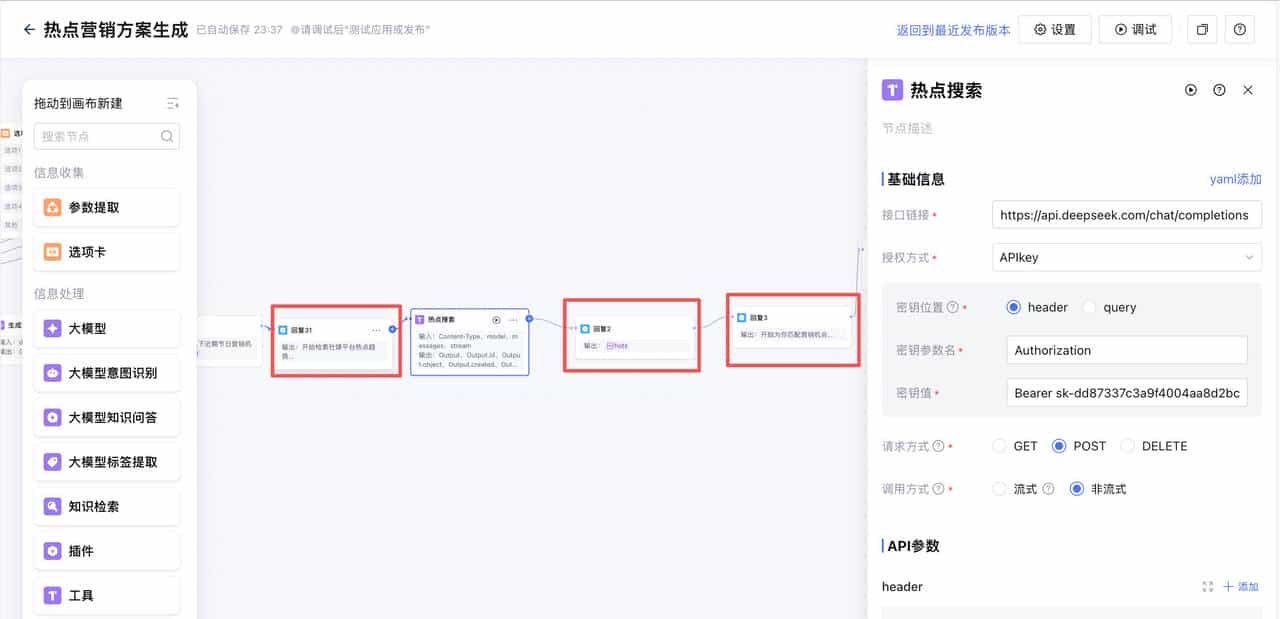Enable 流式 calling mode
The image size is (1280, 619).
1000,489
